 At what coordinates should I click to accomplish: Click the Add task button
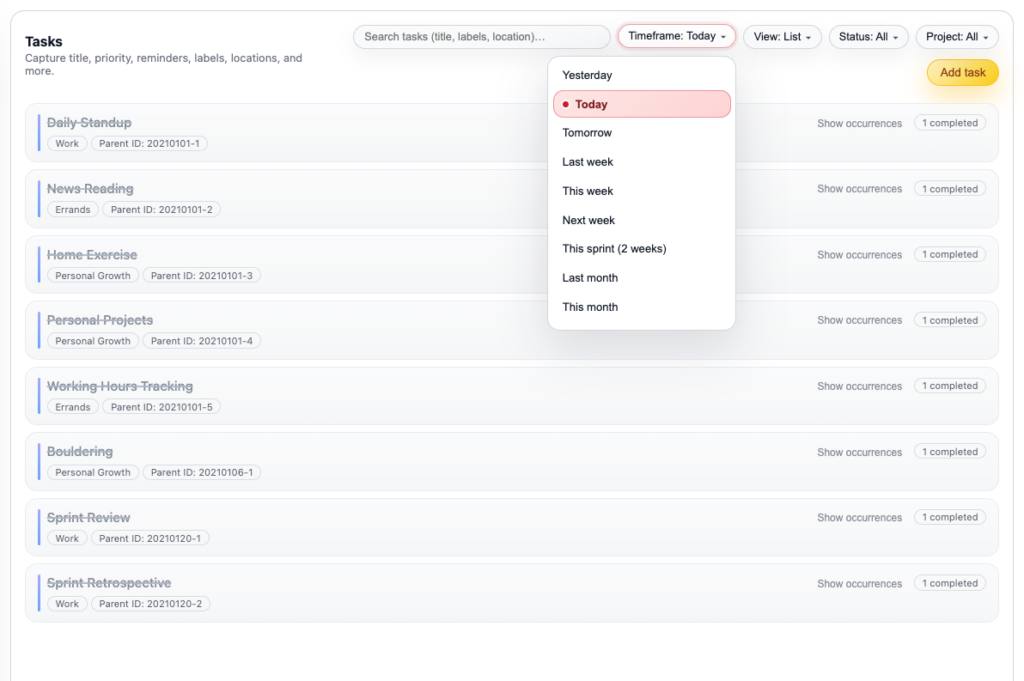click(962, 73)
